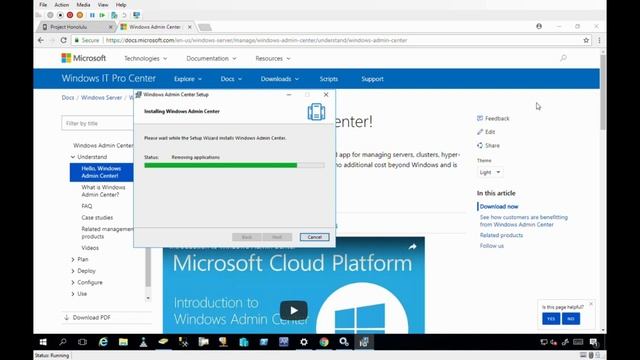This screenshot has width=640, height=360.
Task: Open a new Chrome tab
Action: pos(204,27)
